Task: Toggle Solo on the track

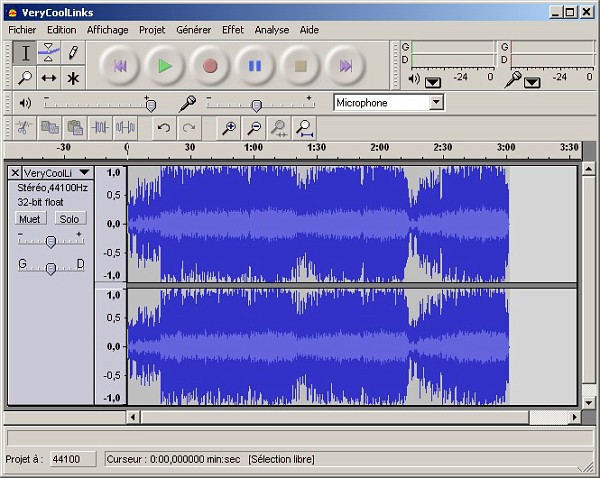Action: (70, 219)
